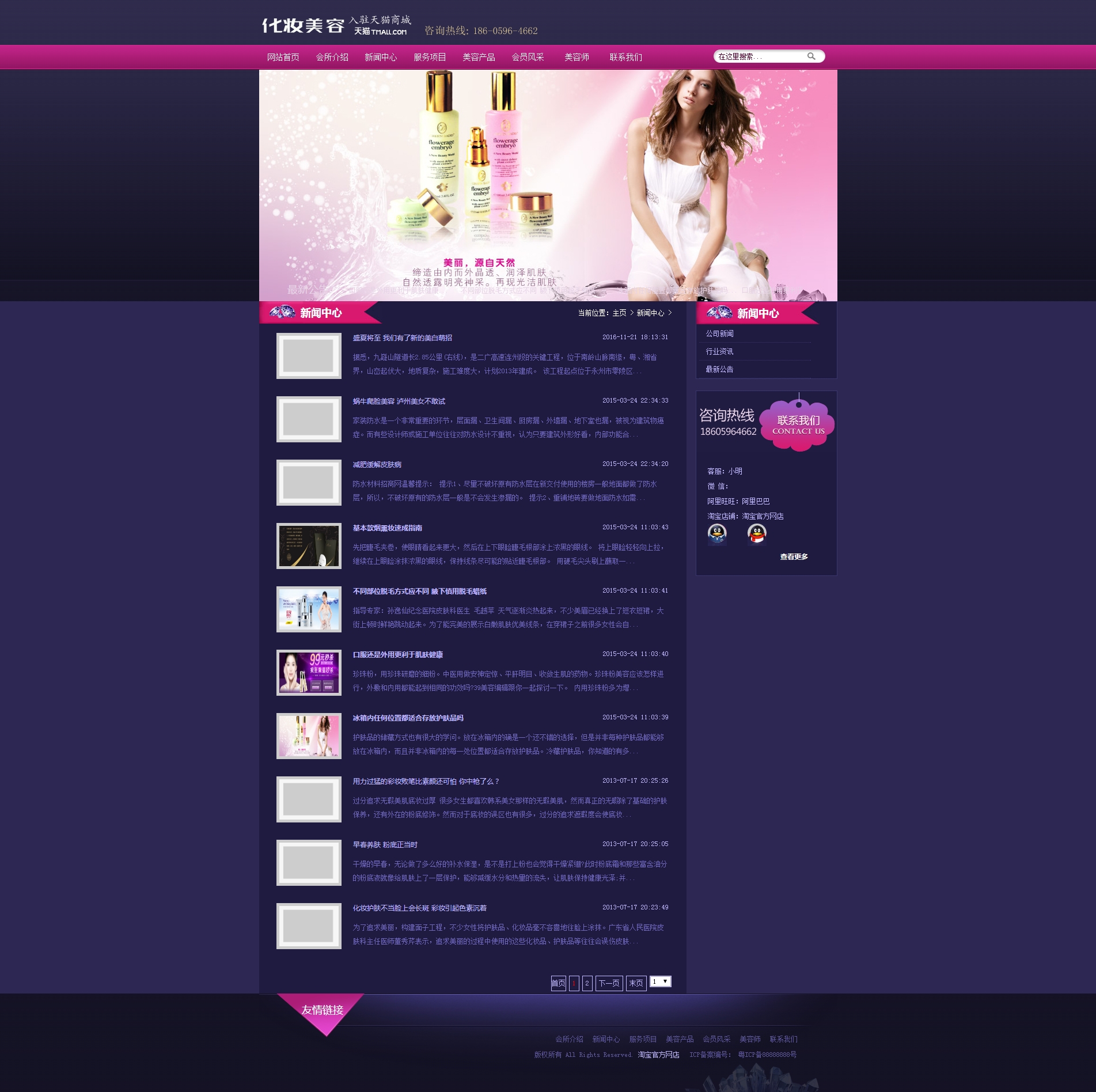Open the page number dropdown
Screen dimensions: 1096x1092
pyautogui.click(x=660, y=981)
